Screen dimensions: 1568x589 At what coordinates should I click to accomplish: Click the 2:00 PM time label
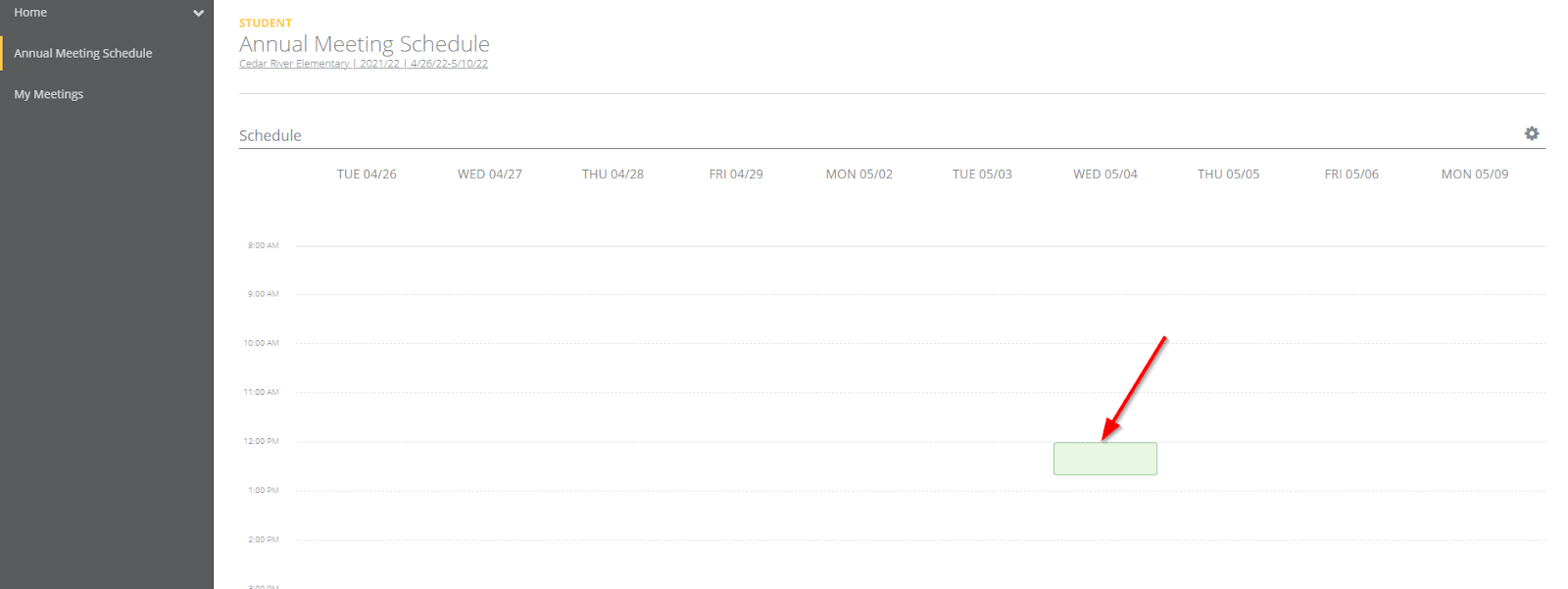[x=263, y=539]
